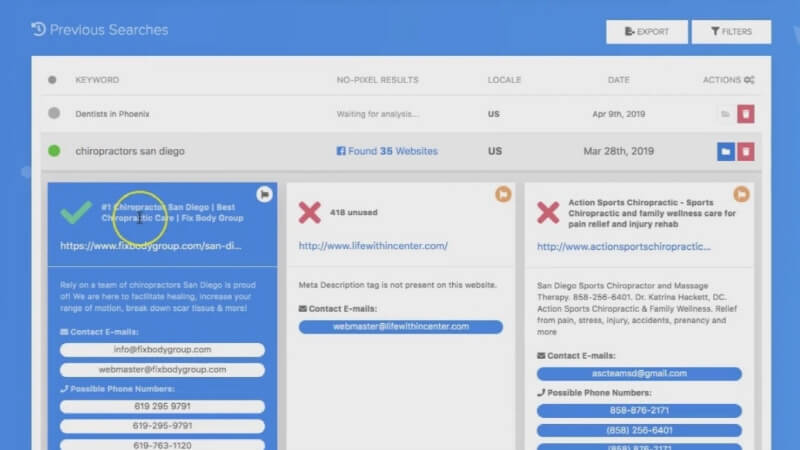
Task: Click the Locale column header
Action: point(504,80)
